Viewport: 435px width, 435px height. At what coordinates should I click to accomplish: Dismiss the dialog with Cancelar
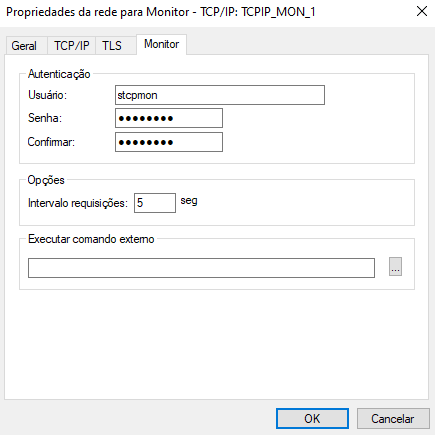click(393, 419)
